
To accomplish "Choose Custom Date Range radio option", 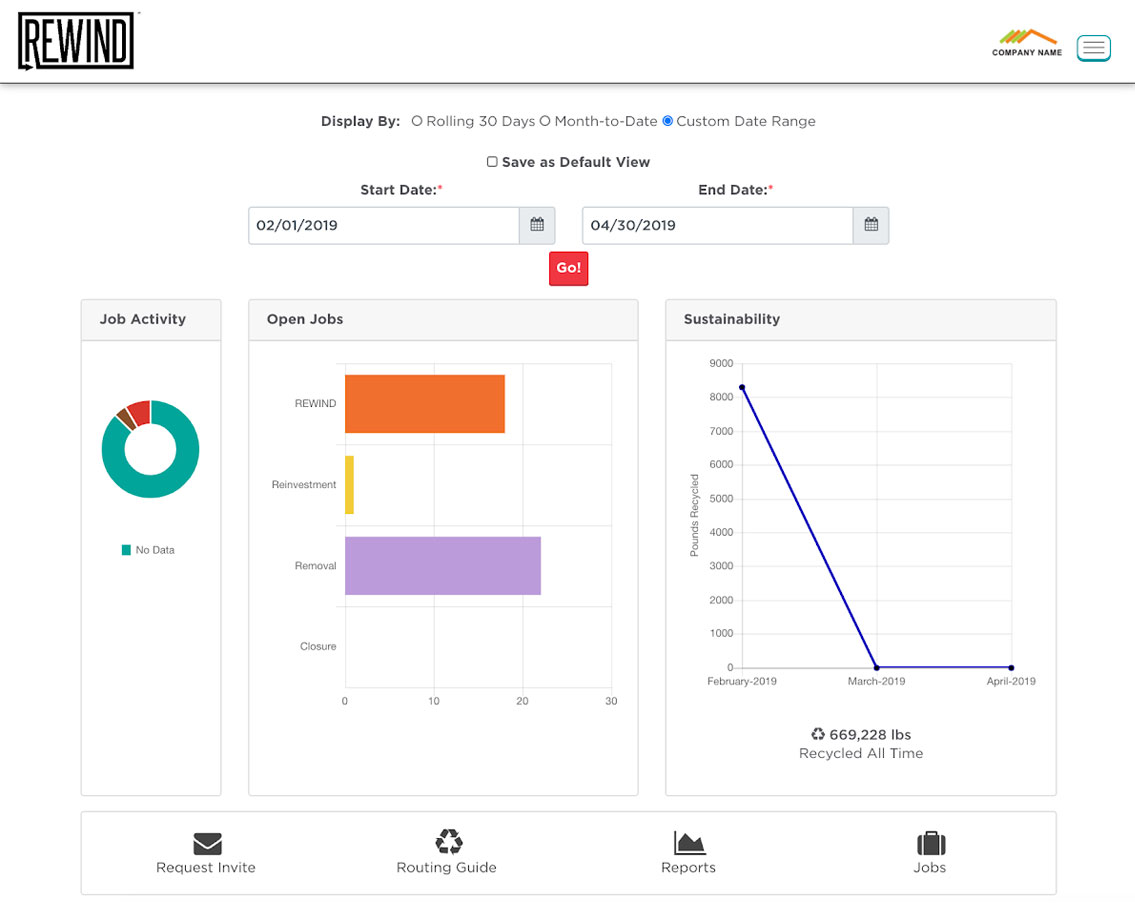I will (668, 121).
